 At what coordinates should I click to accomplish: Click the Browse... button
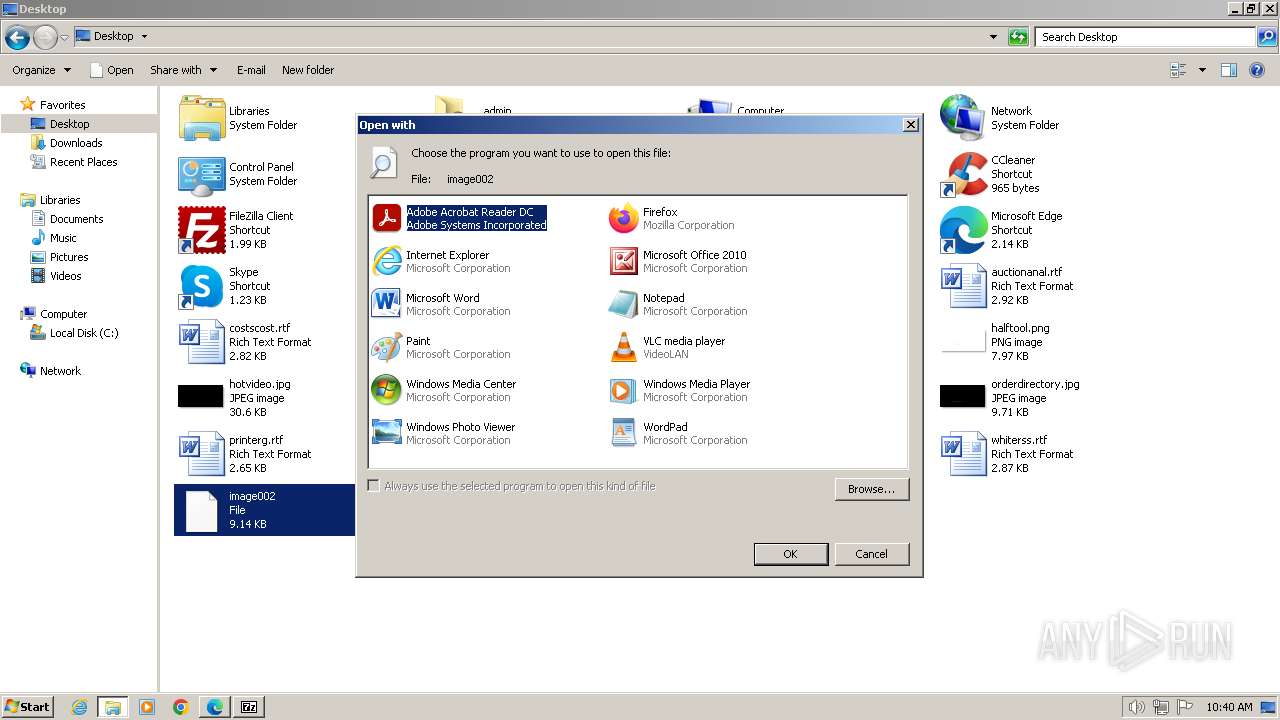coord(871,489)
